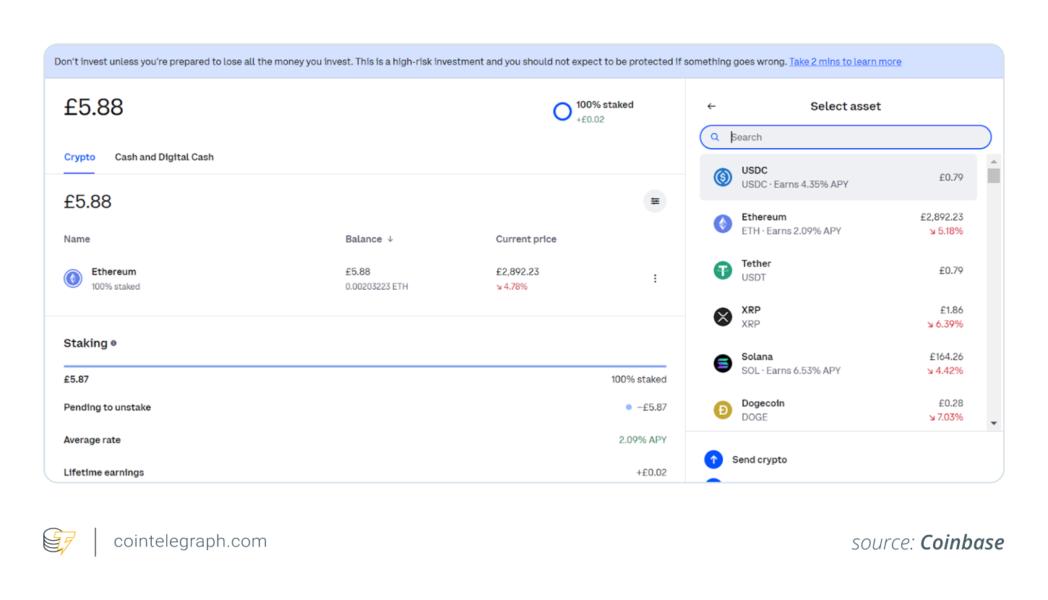Screen dimensions: 1048x600
Task: Click the -£5.87 pending unstake amount
Action: pyautogui.click(x=652, y=407)
